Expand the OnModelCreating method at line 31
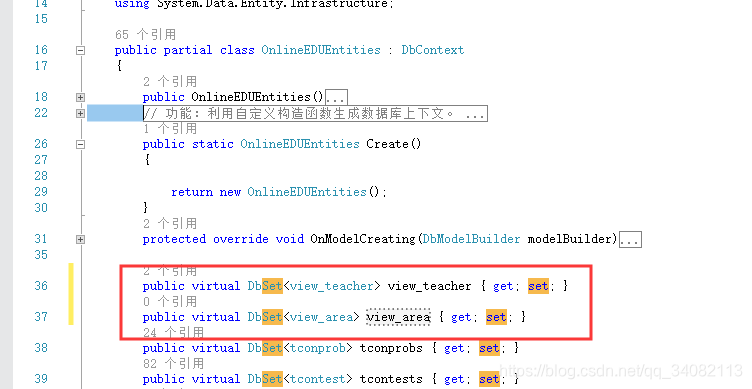752x389 pixels. pyautogui.click(x=81, y=239)
